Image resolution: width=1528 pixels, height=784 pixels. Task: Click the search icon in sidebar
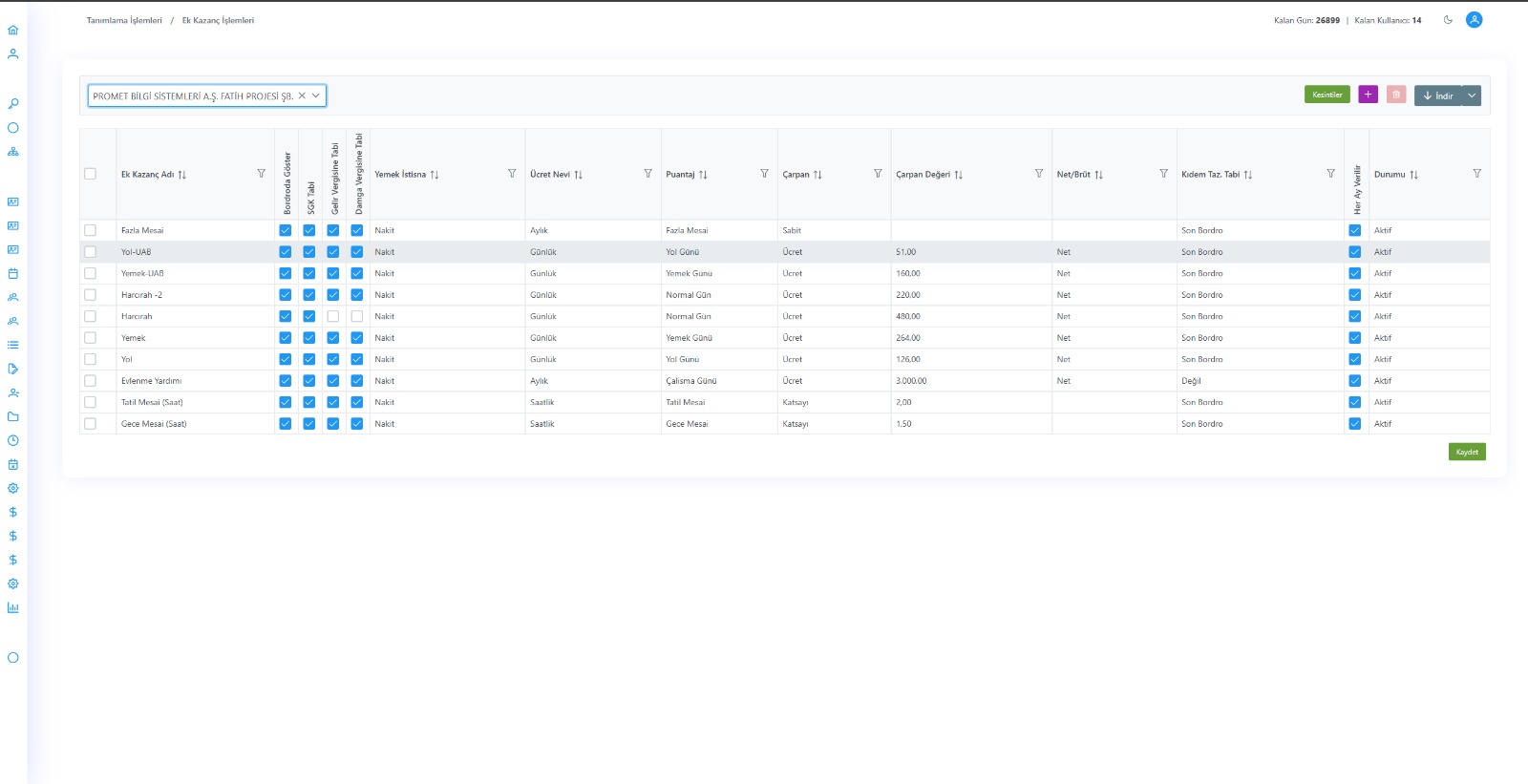pyautogui.click(x=12, y=103)
